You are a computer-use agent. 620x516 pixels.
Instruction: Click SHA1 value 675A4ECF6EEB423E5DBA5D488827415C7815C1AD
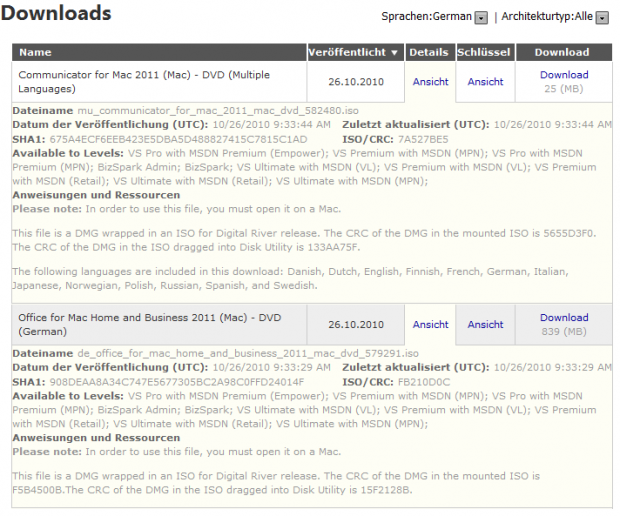(x=178, y=140)
